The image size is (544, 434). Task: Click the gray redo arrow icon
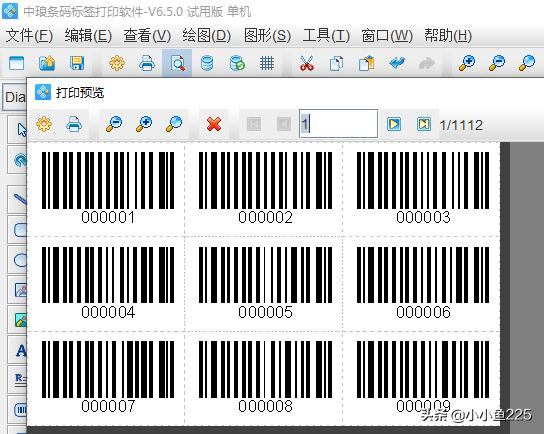(427, 63)
